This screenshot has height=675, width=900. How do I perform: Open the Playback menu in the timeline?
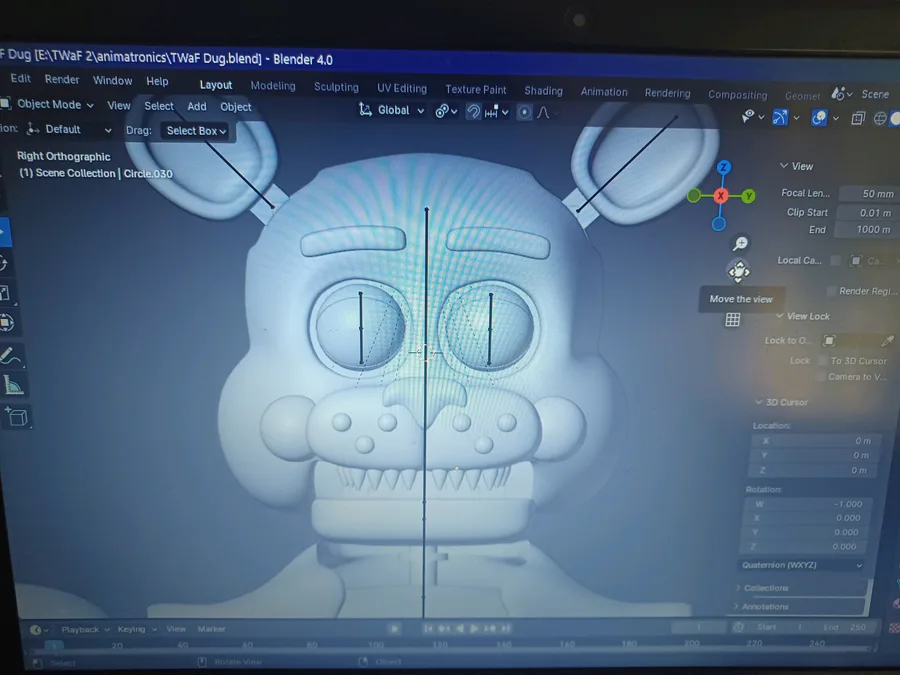84,630
